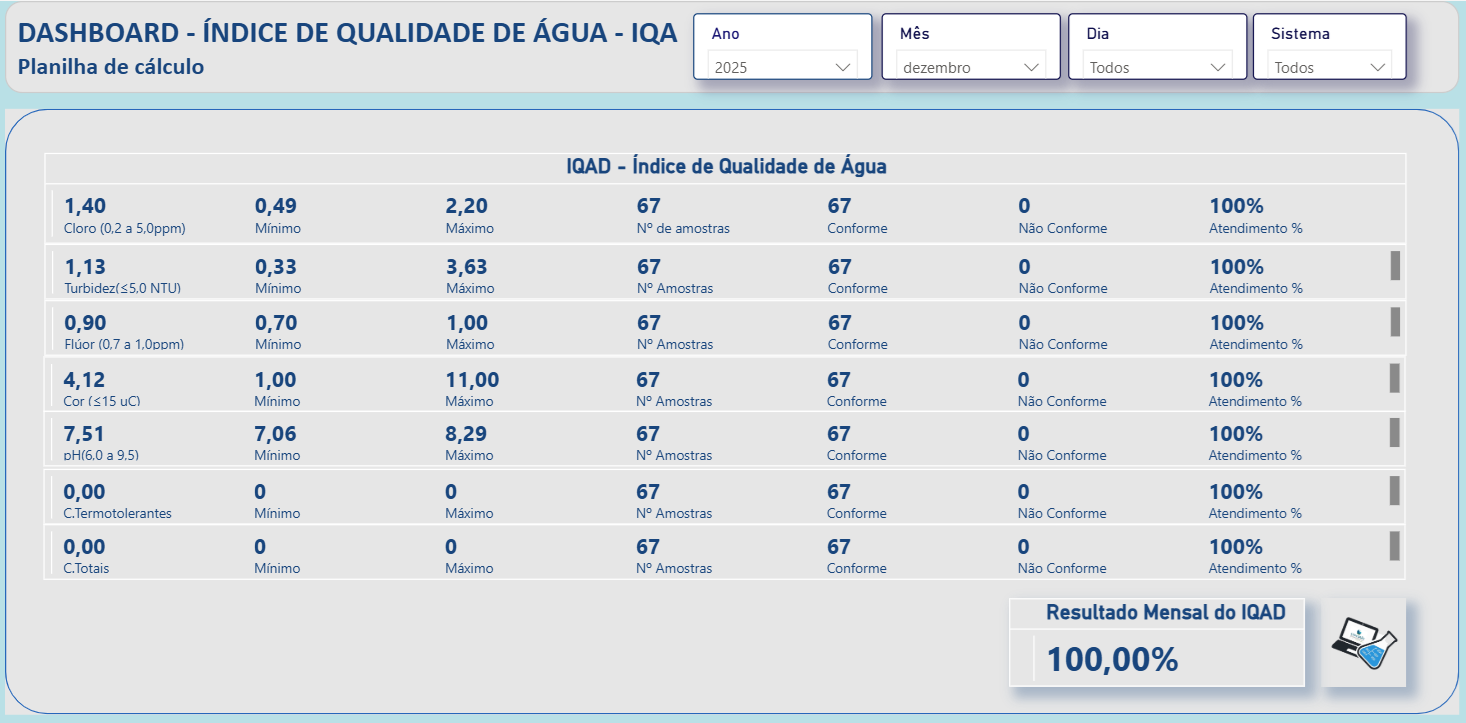This screenshot has width=1466, height=723.
Task: Click the pH row scrollbar handle
Action: tap(1395, 433)
